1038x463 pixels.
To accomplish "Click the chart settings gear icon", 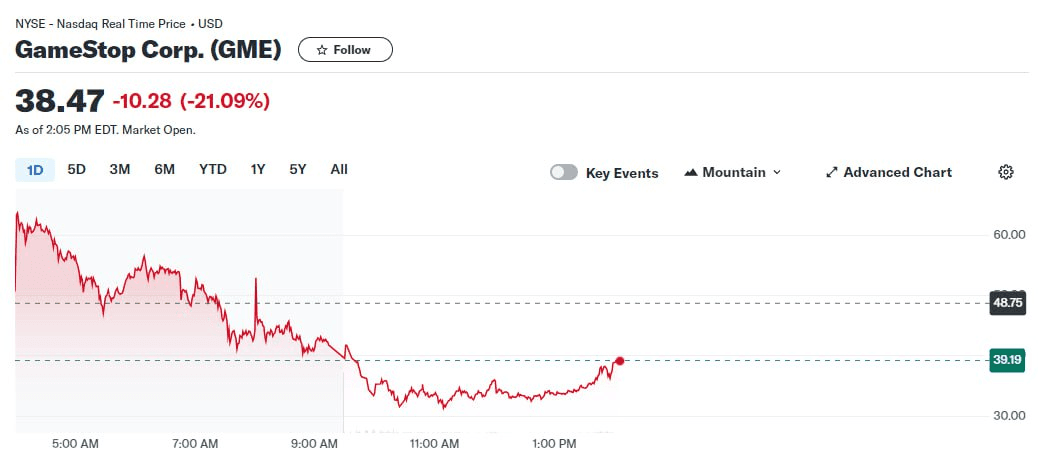I will pyautogui.click(x=1006, y=172).
